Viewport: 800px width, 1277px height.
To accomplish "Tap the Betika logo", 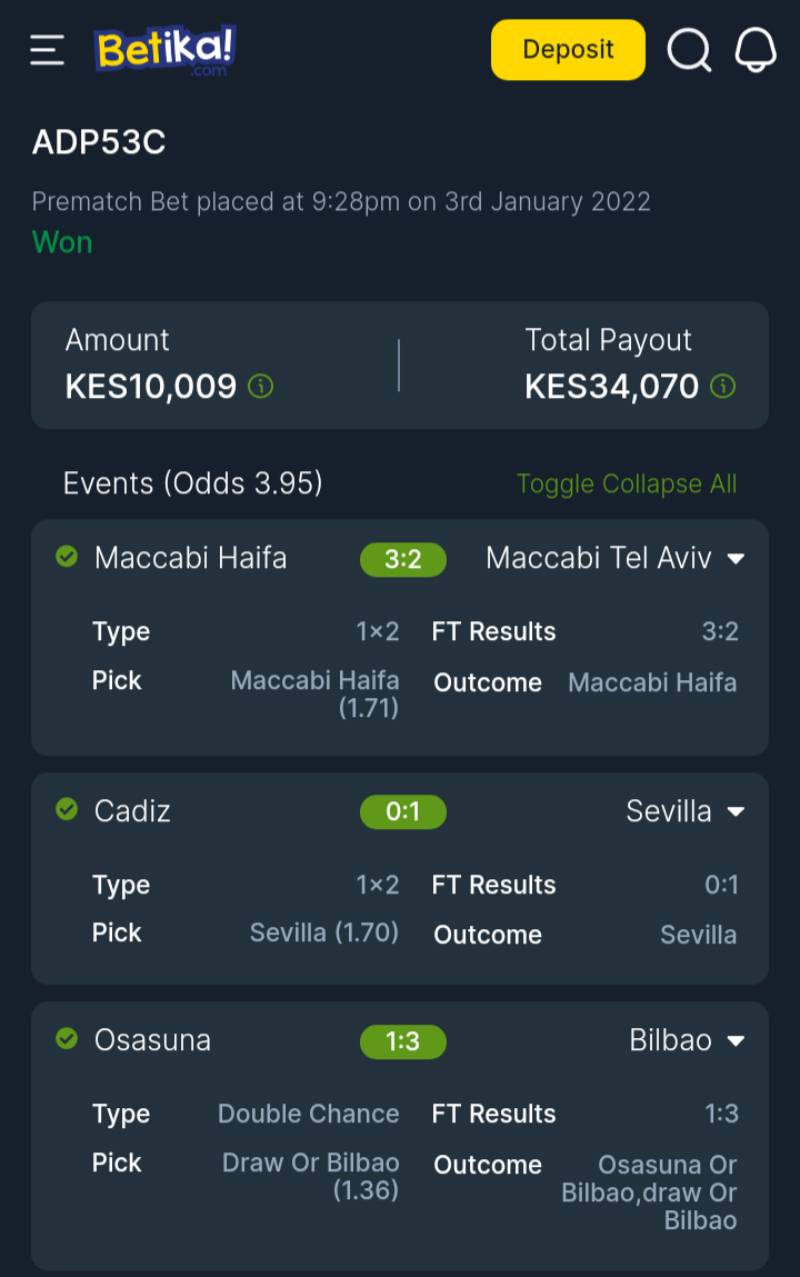I will point(165,50).
